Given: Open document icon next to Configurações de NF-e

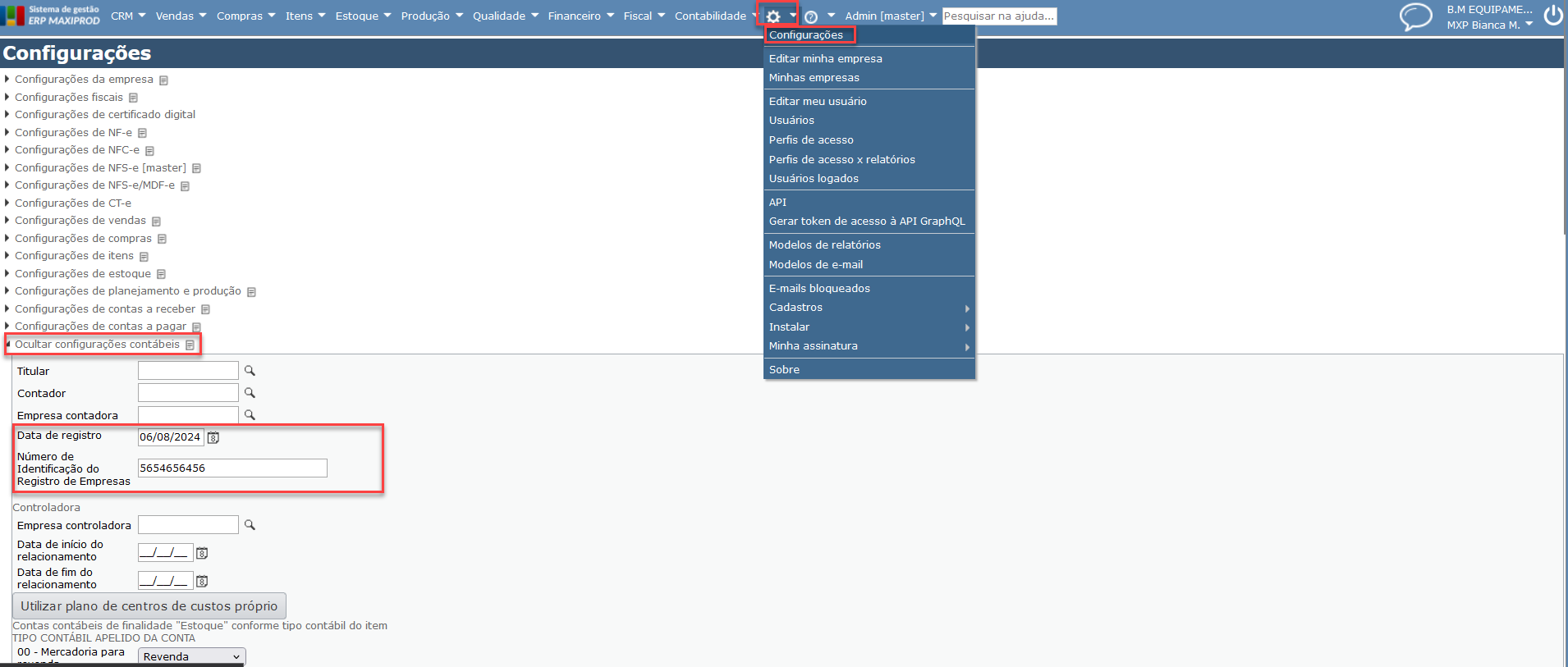Looking at the screenshot, I should point(142,133).
